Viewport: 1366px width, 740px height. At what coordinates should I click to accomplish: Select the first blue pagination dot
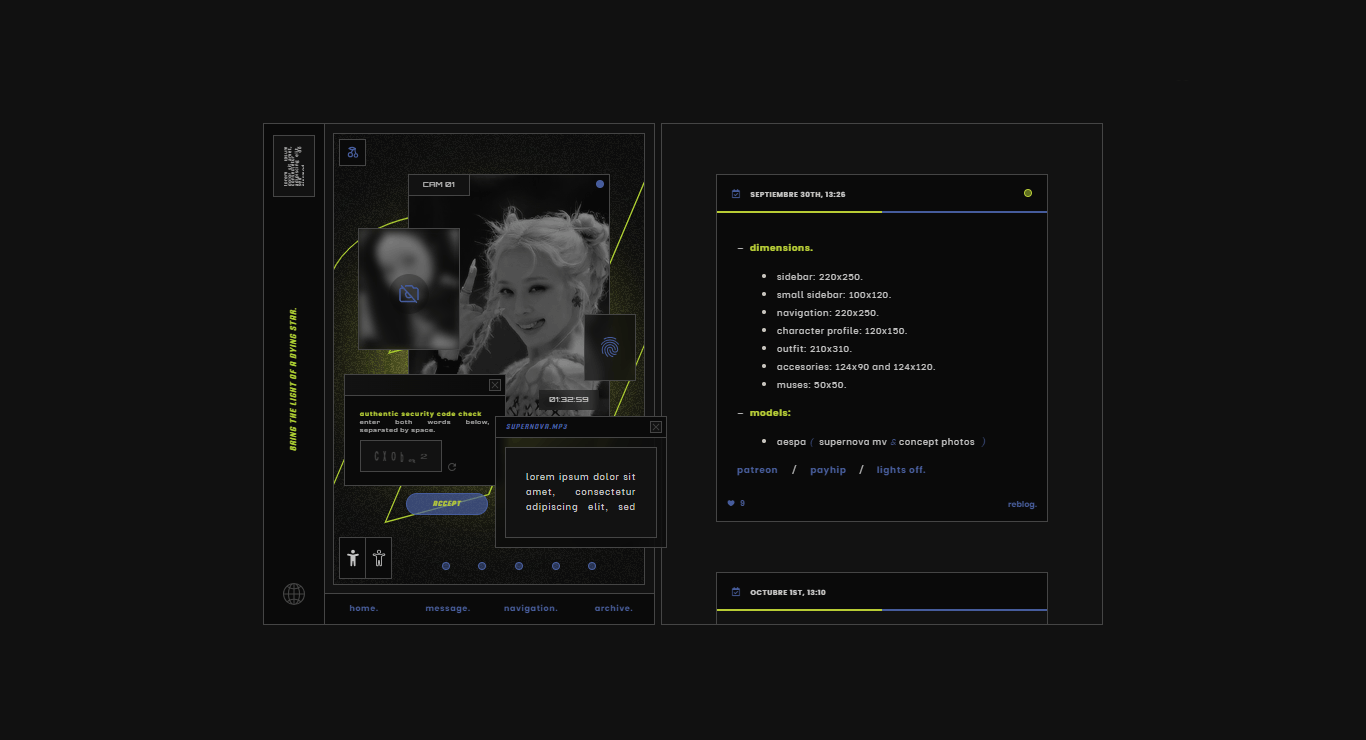click(x=446, y=566)
